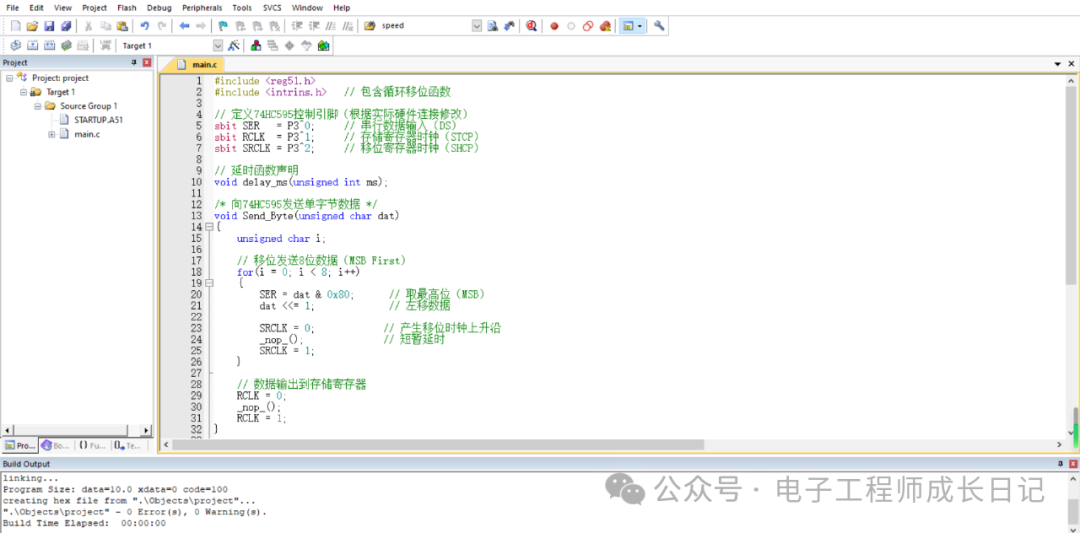Open the Target 1 selection dropdown
This screenshot has width=1080, height=533.
218,45
